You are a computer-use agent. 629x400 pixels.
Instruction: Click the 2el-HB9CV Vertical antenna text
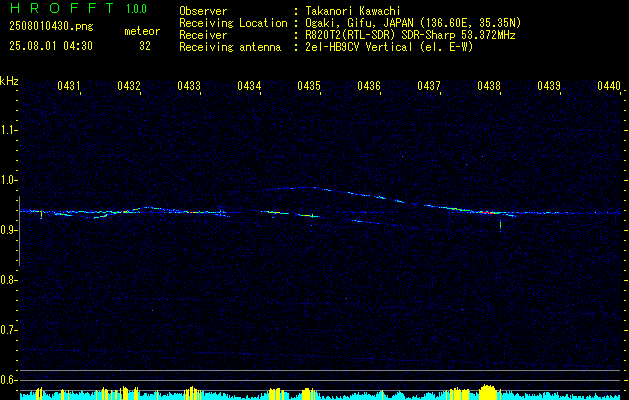coord(389,47)
